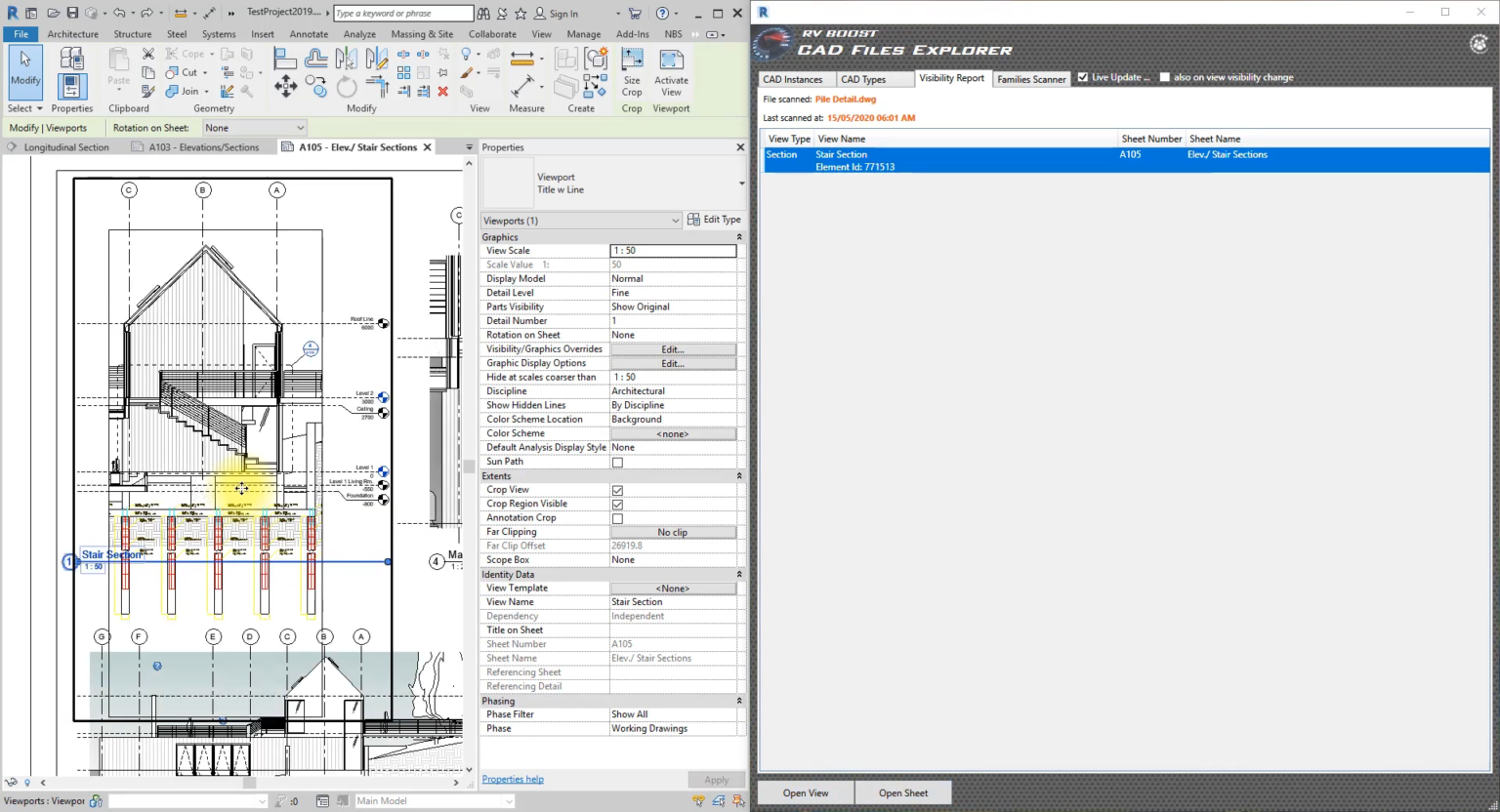Click the Move tool icon
Image resolution: width=1500 pixels, height=812 pixels.
(x=286, y=87)
